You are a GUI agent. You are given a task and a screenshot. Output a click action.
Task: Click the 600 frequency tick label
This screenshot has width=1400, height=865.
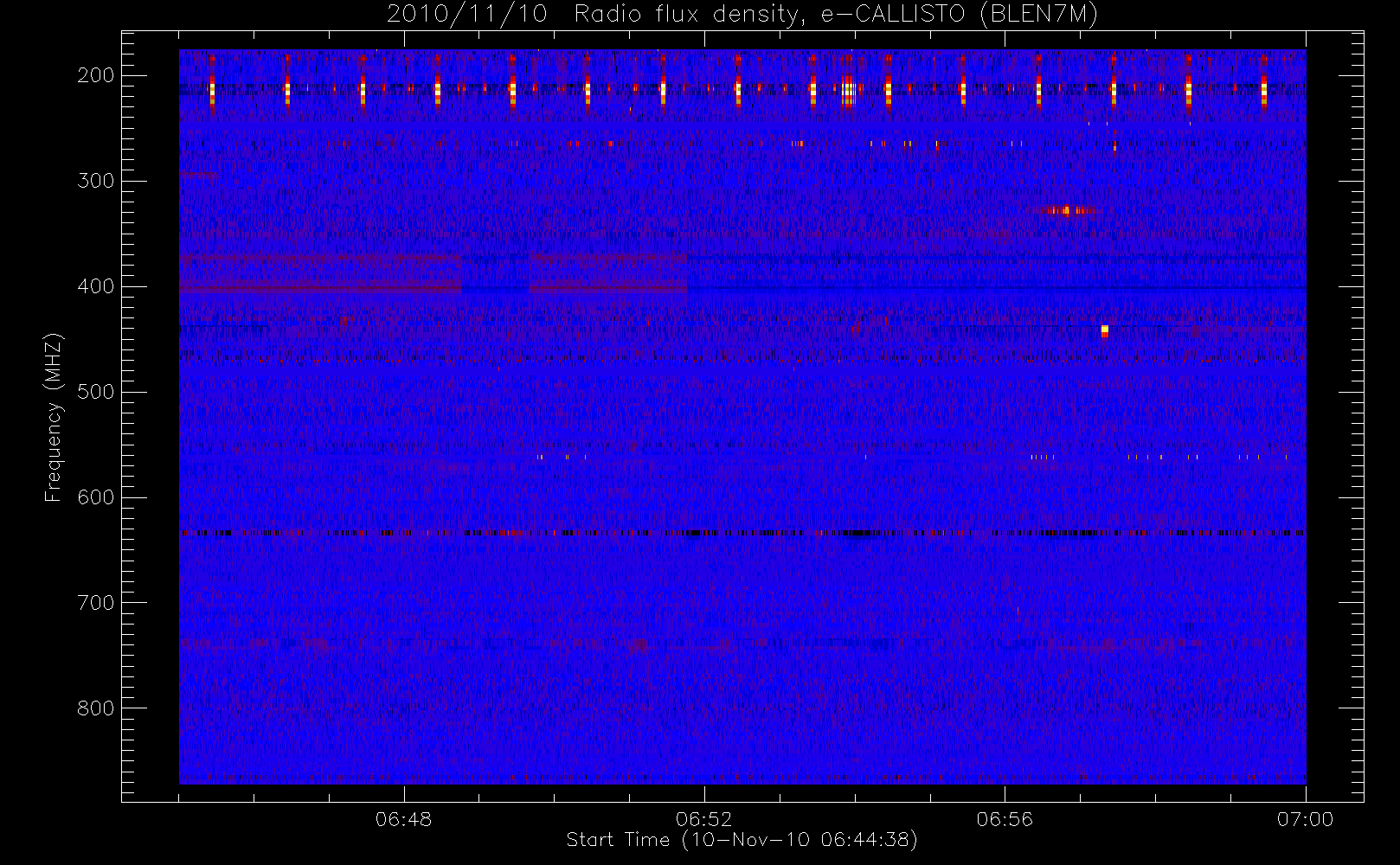click(96, 497)
